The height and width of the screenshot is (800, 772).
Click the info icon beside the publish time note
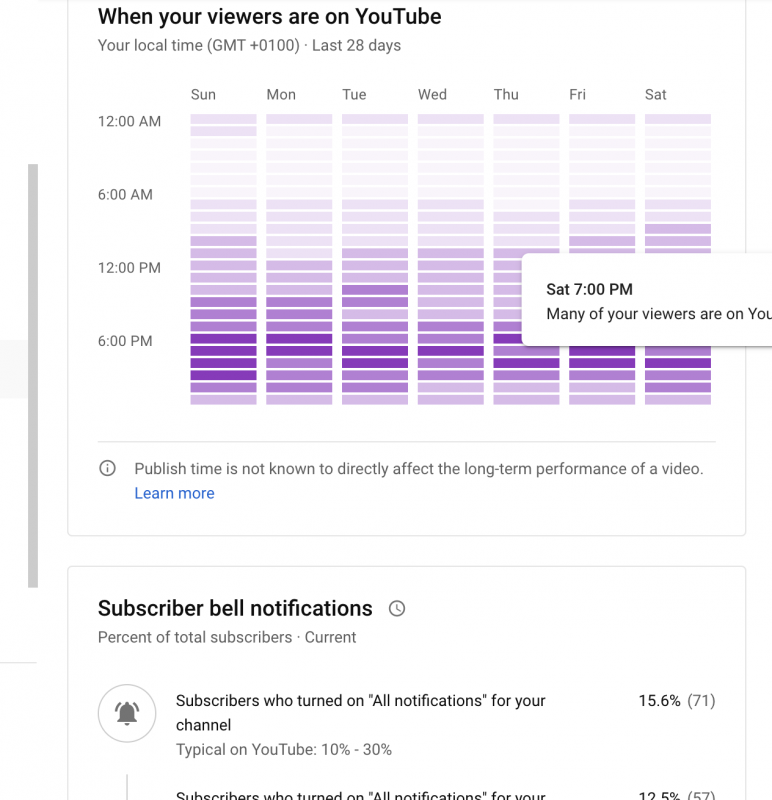107,469
